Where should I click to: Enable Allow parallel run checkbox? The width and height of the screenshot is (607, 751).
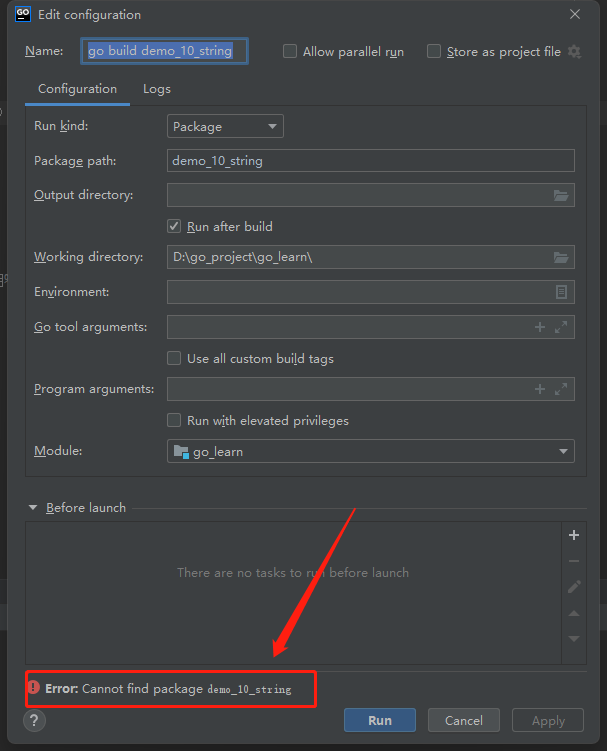click(290, 51)
